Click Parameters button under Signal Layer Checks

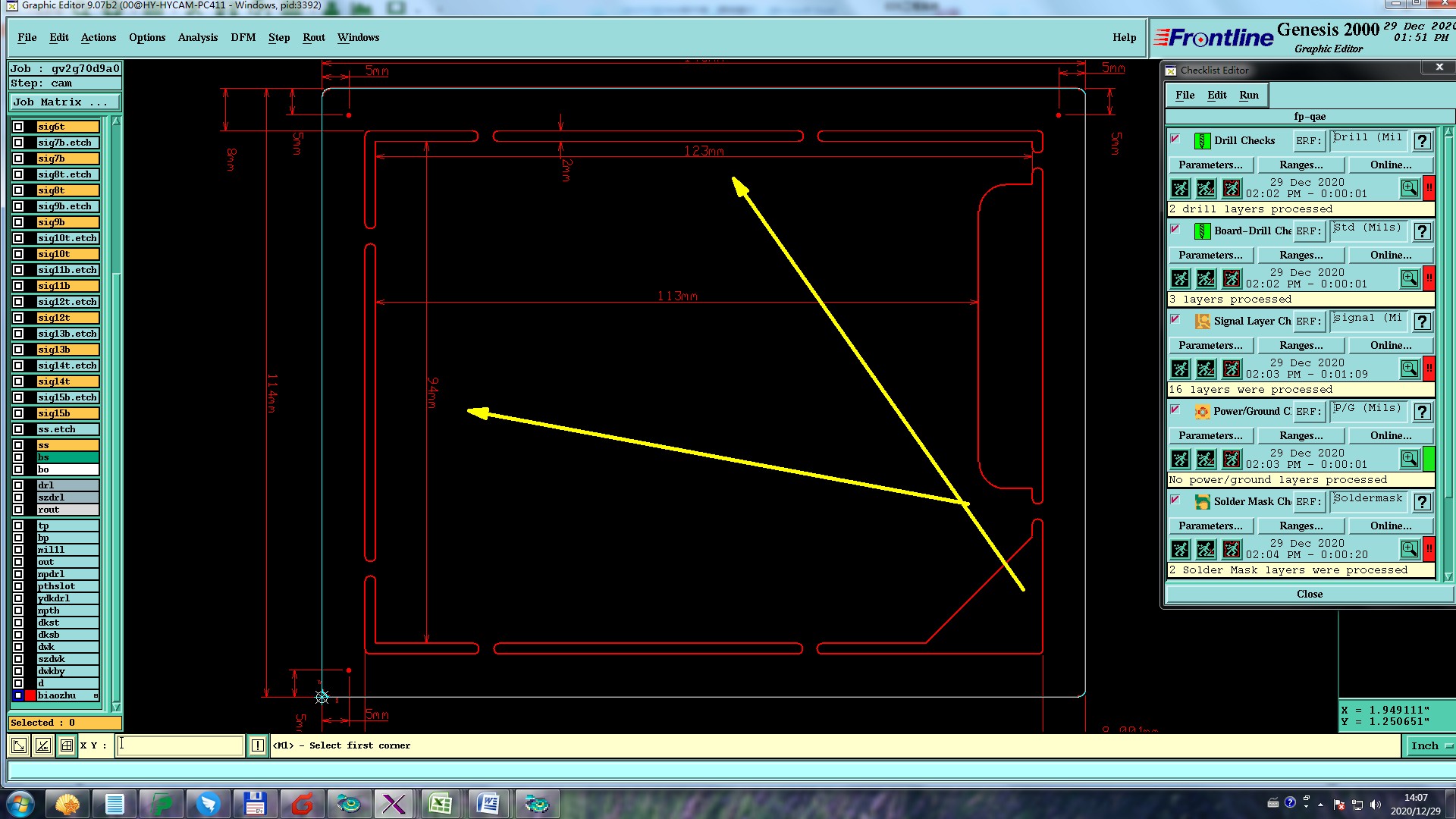point(1210,345)
